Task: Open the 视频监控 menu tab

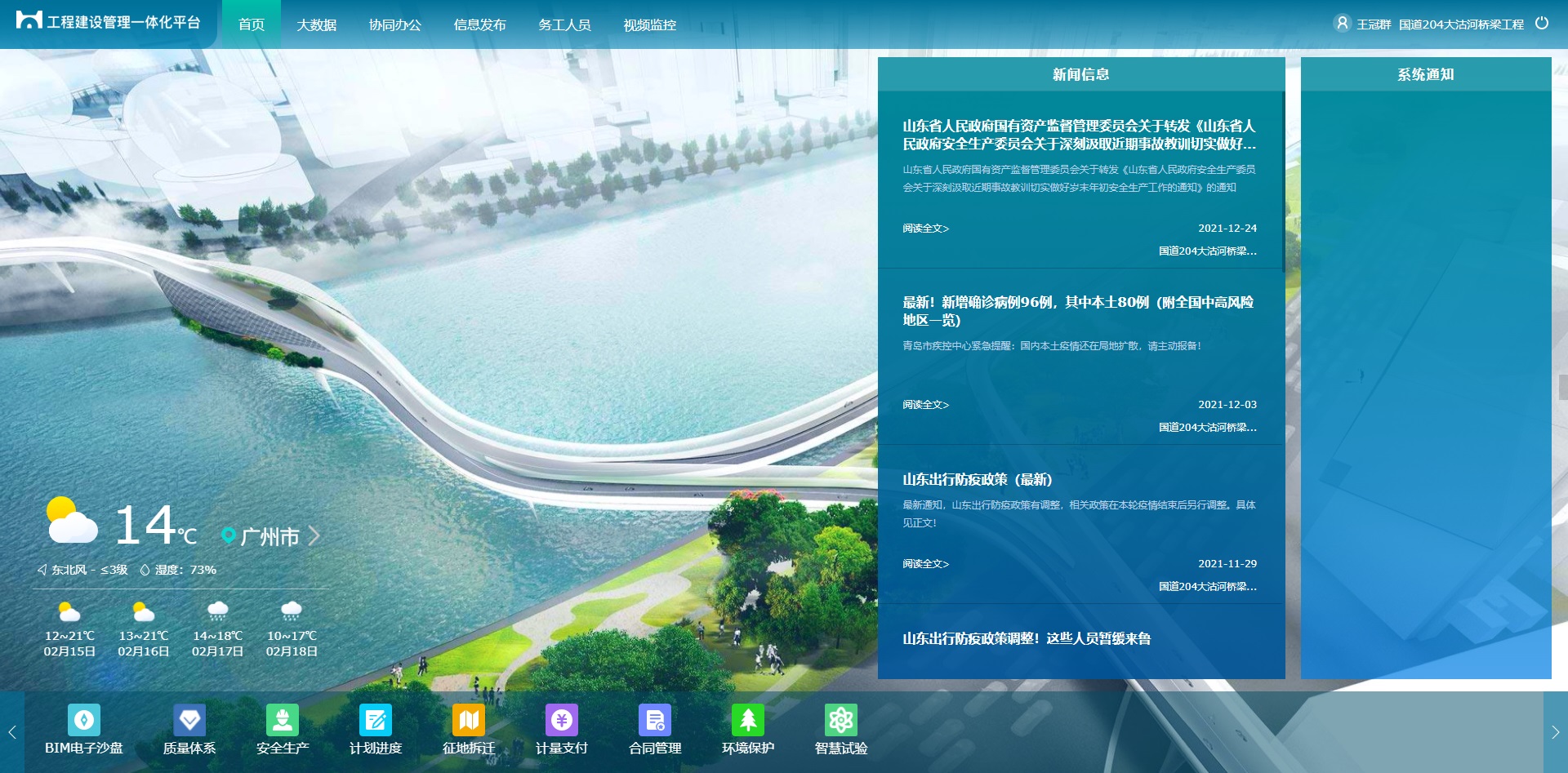Action: [650, 25]
